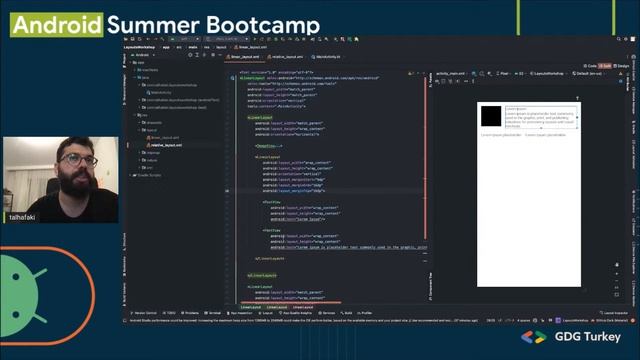Click zoom-in plus icon in preview

pyautogui.click(x=617, y=273)
